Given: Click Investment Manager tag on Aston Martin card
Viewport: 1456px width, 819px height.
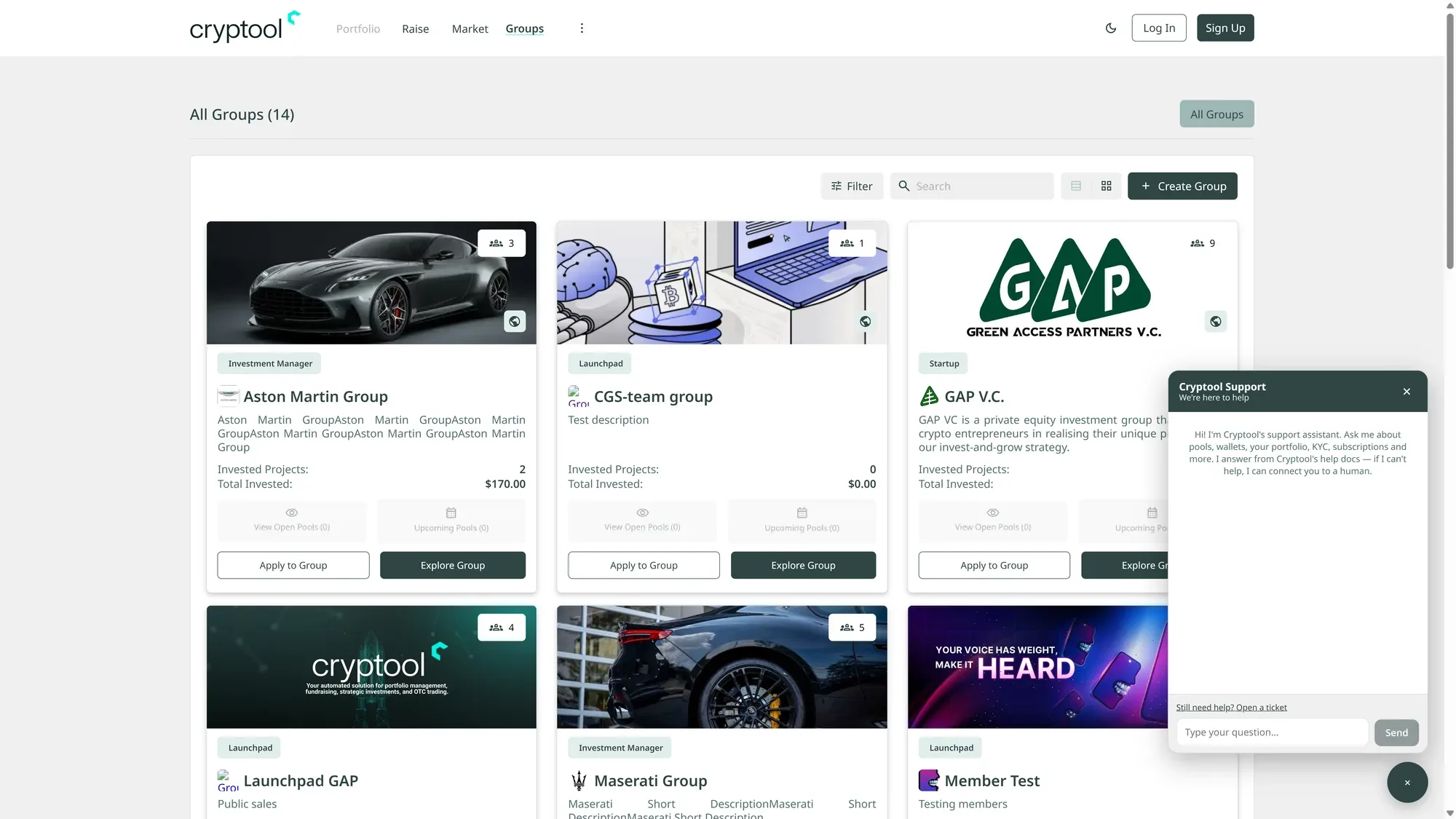Looking at the screenshot, I should pos(270,363).
